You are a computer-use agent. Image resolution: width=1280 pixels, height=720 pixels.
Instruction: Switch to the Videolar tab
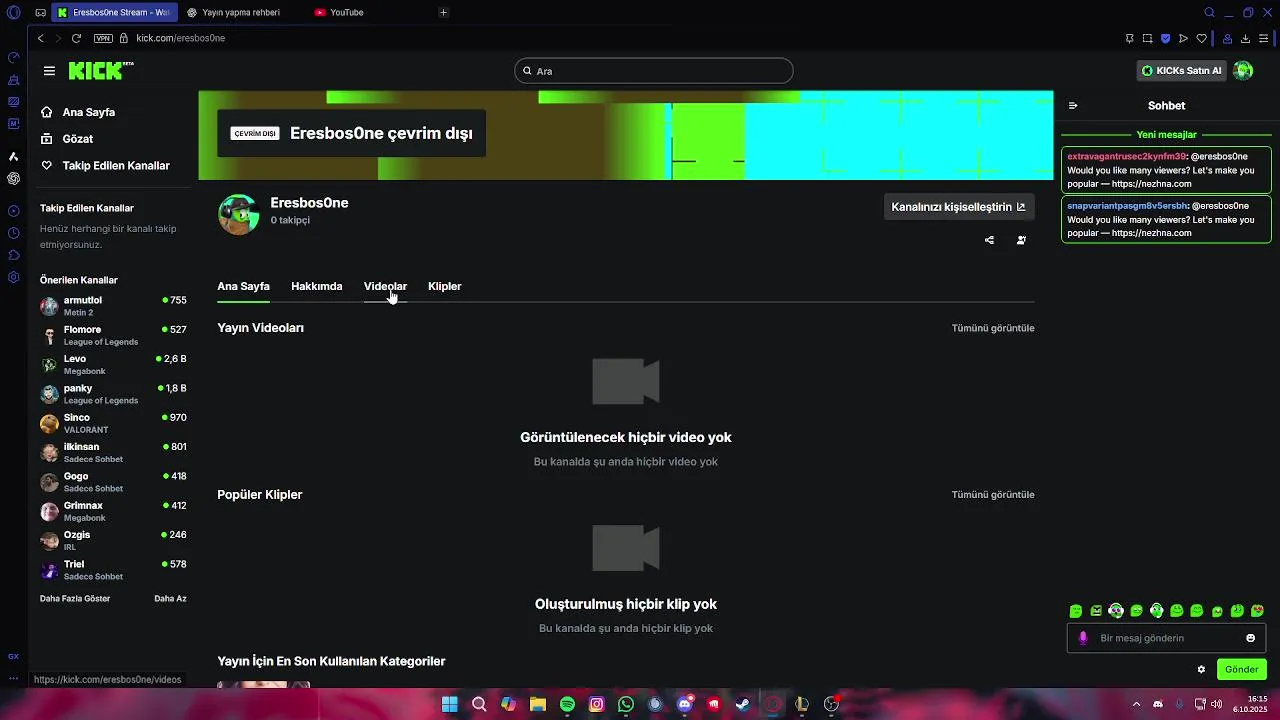[x=385, y=286]
